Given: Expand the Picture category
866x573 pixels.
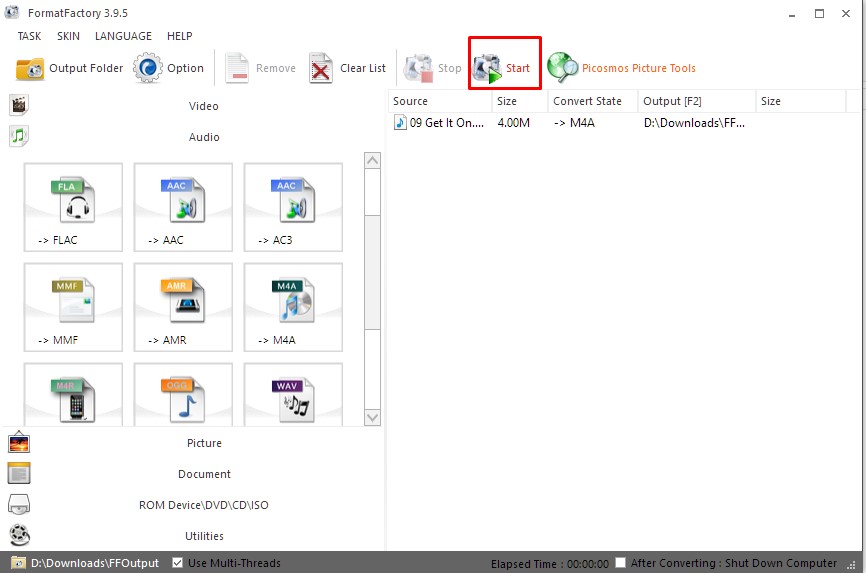Looking at the screenshot, I should [x=204, y=443].
